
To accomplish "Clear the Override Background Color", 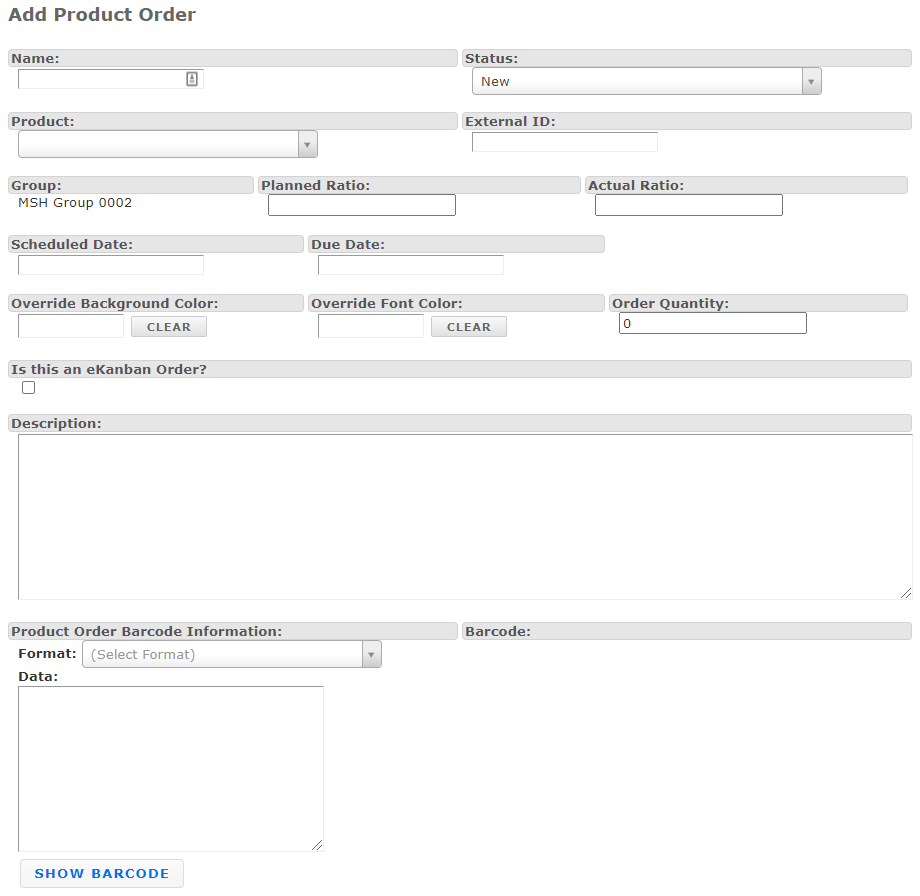I will (169, 327).
